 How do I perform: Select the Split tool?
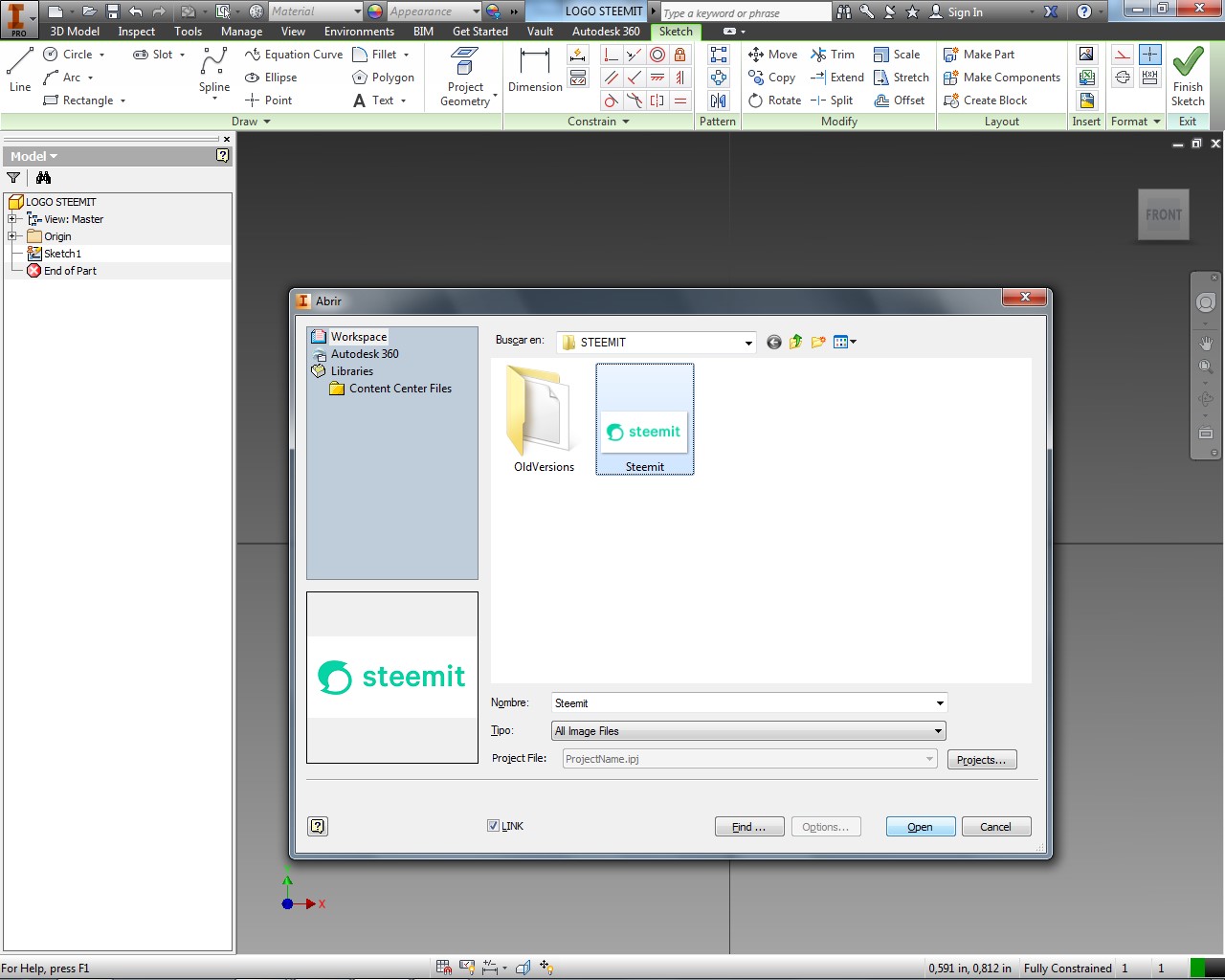click(x=832, y=100)
